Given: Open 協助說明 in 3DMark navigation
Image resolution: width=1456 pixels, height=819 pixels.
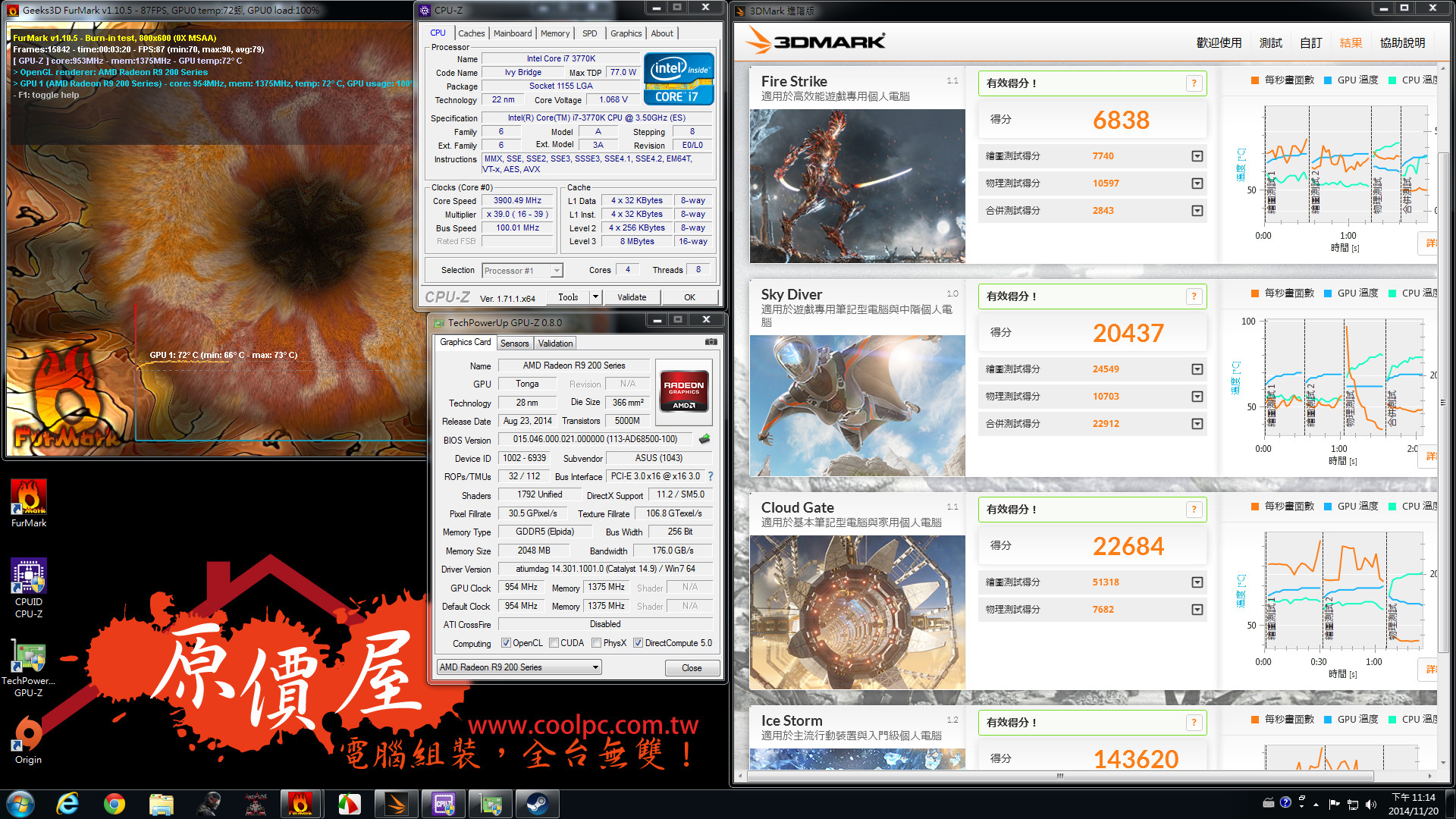Looking at the screenshot, I should tap(1402, 42).
